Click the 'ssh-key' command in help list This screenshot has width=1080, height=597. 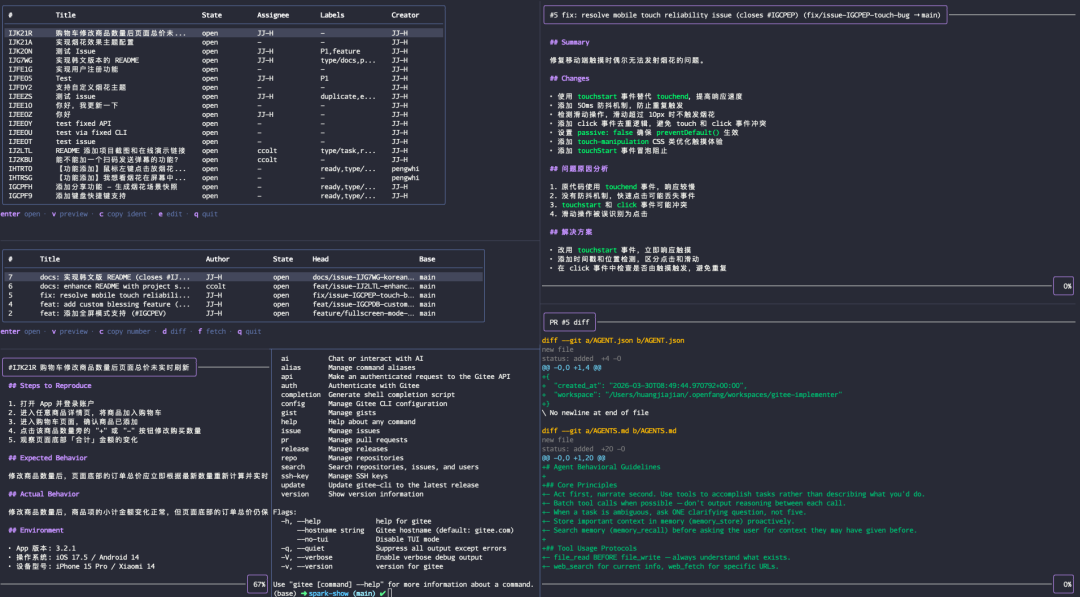[297, 476]
